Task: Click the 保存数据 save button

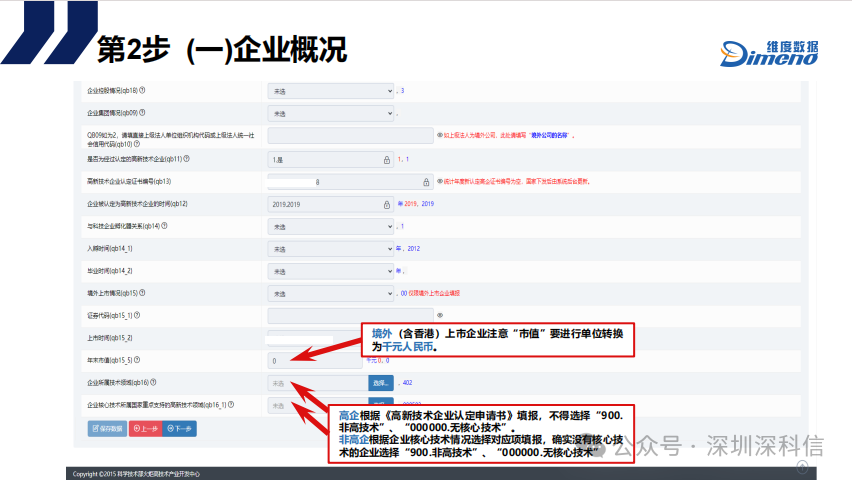Action: (108, 428)
